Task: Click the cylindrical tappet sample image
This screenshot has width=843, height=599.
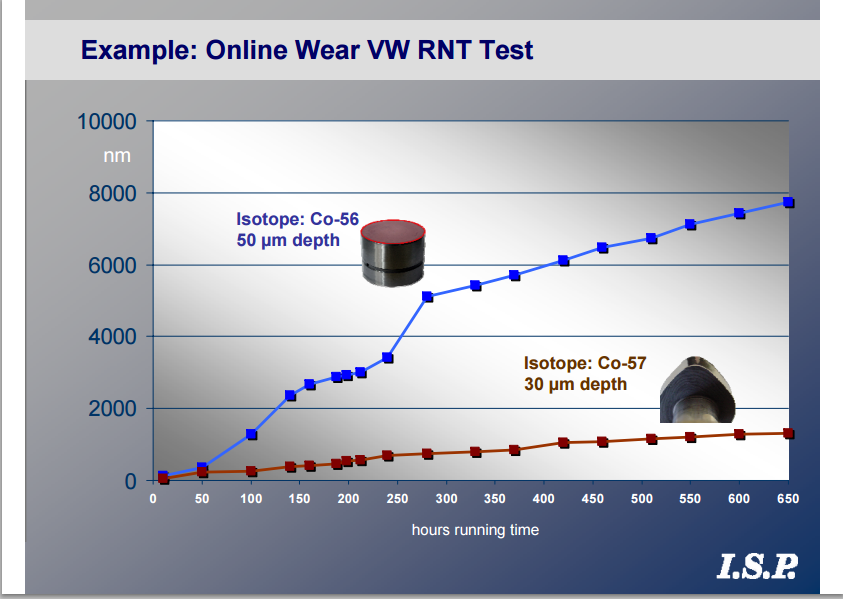Action: tap(393, 253)
